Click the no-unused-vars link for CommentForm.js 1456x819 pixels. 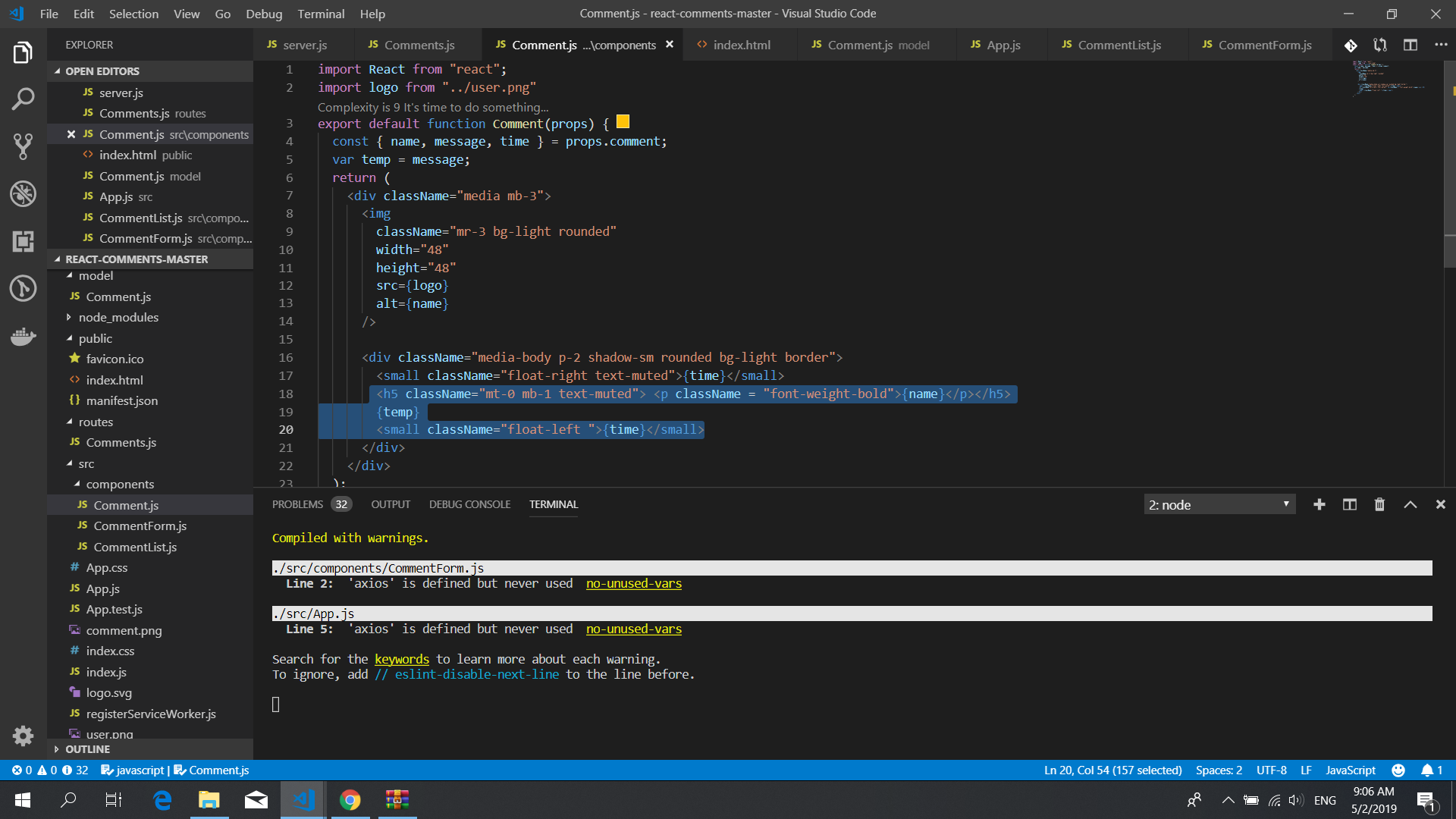click(633, 583)
